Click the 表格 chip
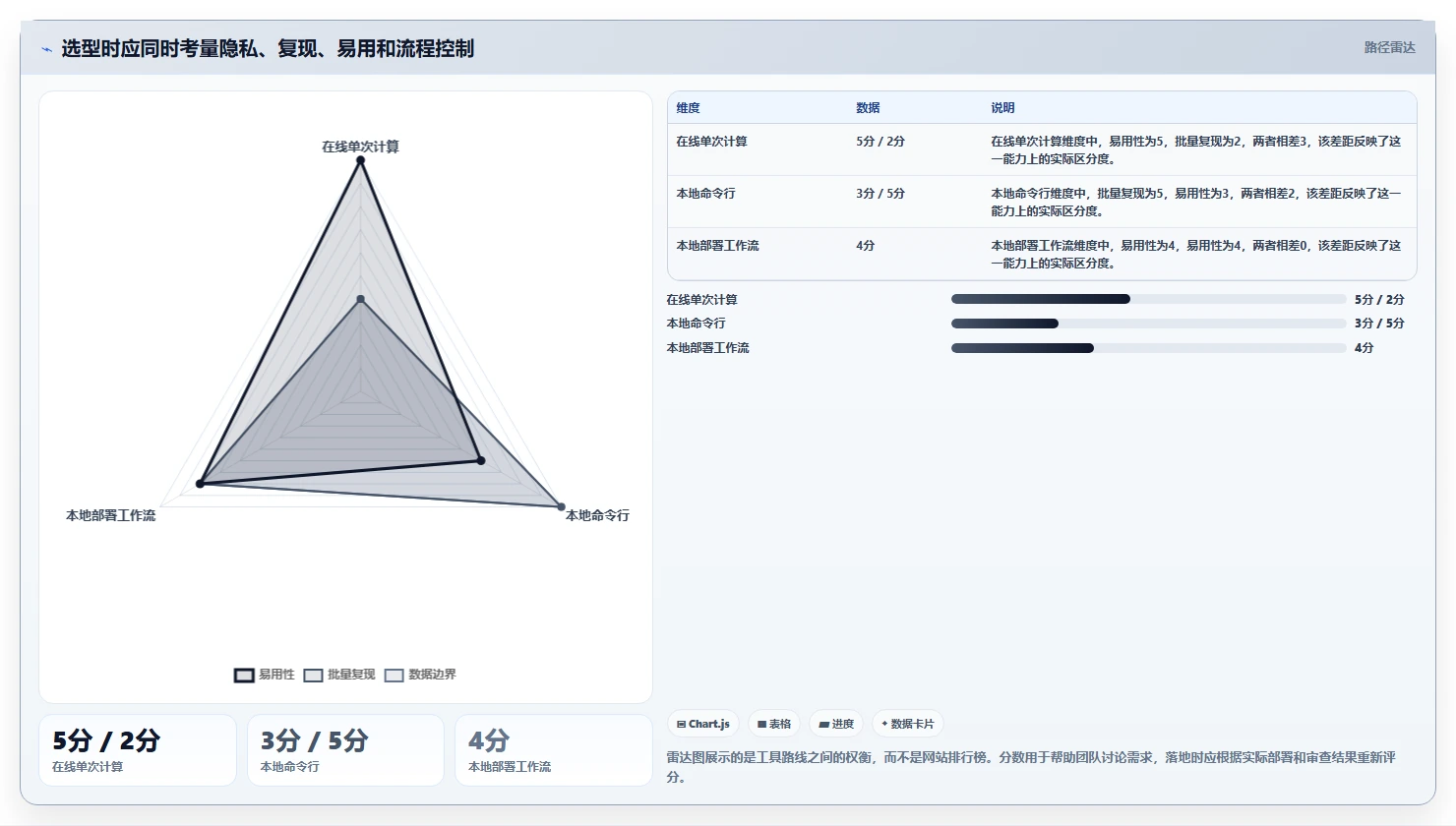 [x=774, y=724]
